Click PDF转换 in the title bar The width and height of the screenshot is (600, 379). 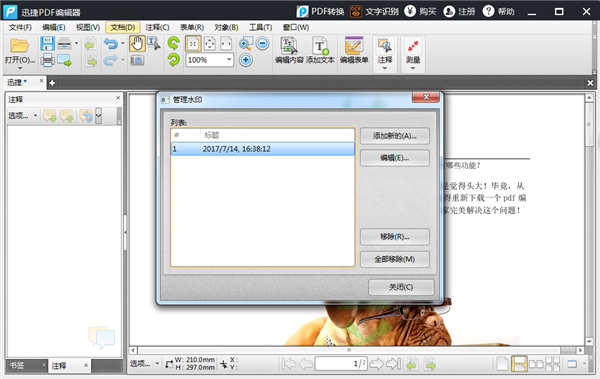[x=320, y=11]
